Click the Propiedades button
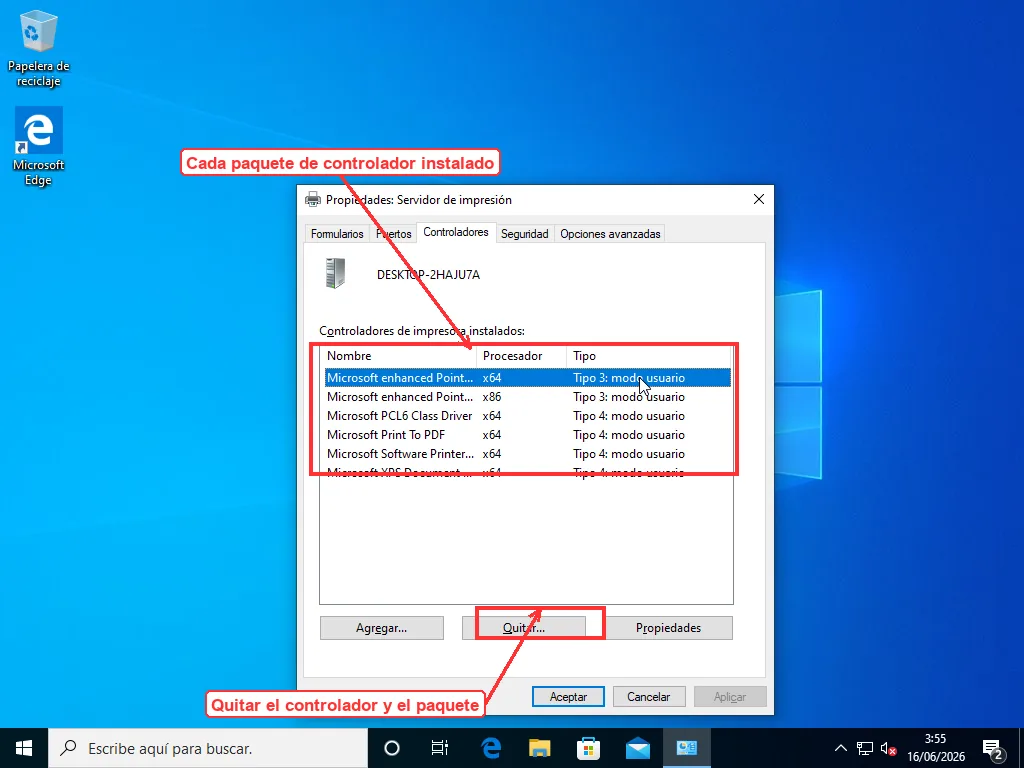This screenshot has height=768, width=1024. tap(668, 628)
